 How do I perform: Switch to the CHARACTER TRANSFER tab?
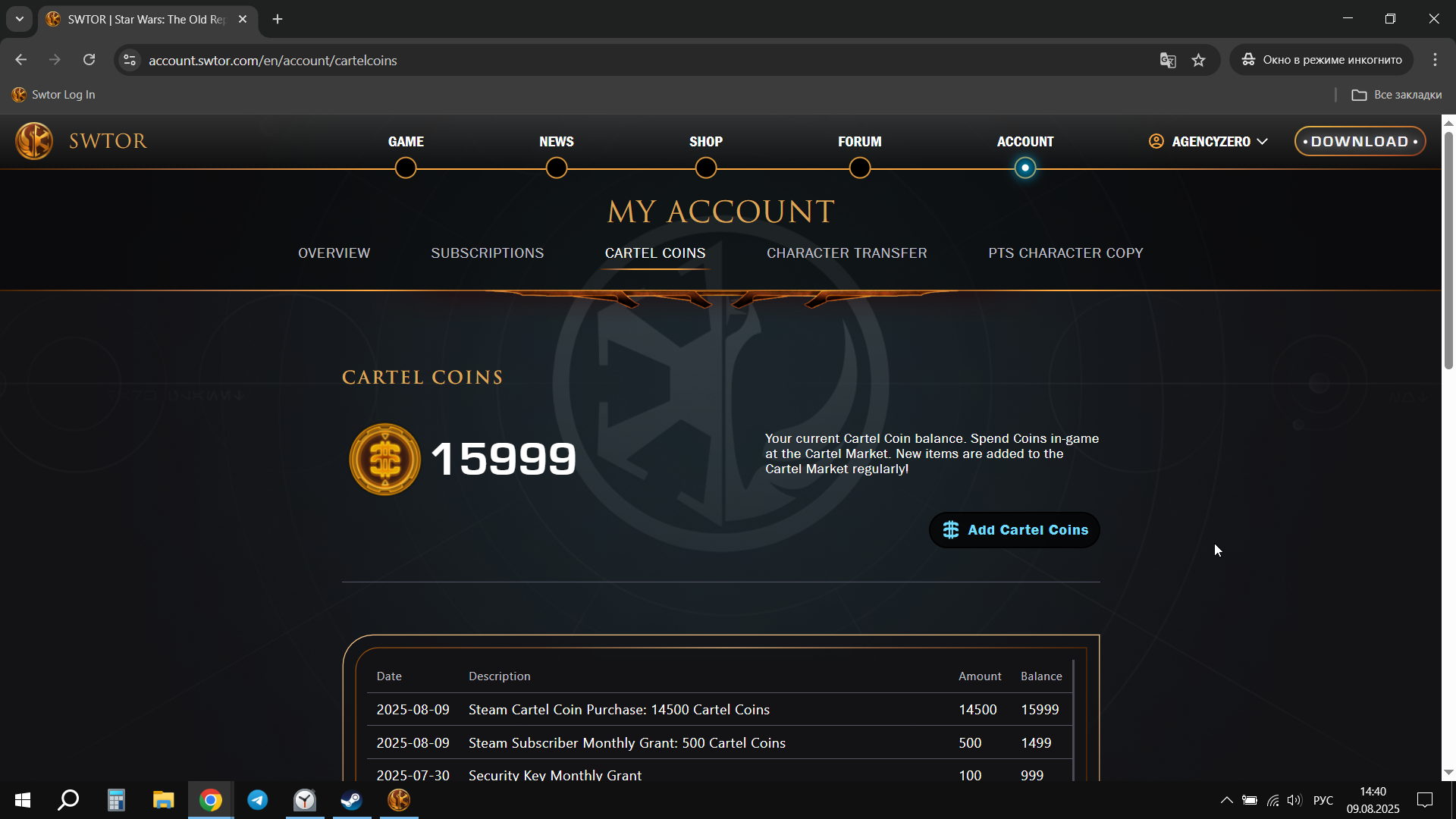click(846, 253)
